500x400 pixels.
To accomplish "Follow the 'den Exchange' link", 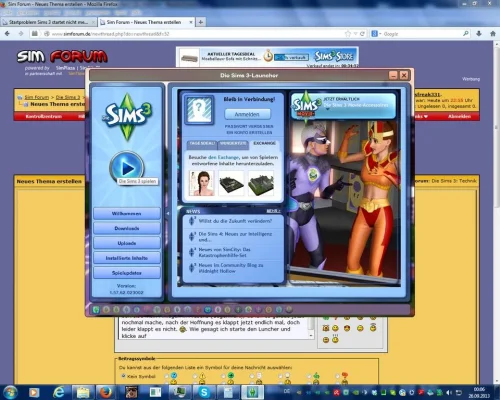I will tap(223, 157).
